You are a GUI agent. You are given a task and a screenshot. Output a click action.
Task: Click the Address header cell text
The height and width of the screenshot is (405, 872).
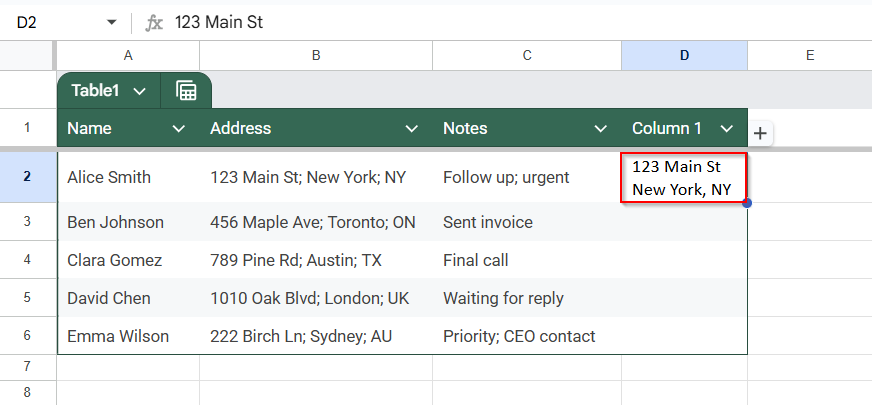(240, 129)
